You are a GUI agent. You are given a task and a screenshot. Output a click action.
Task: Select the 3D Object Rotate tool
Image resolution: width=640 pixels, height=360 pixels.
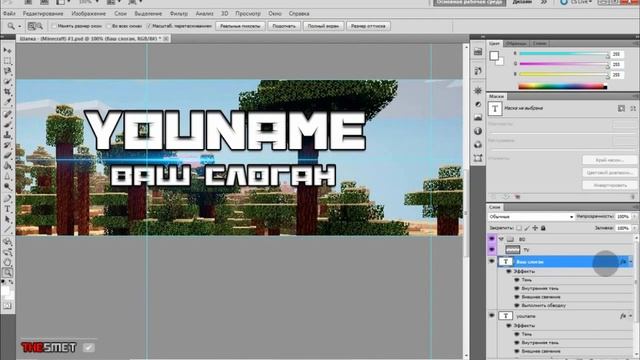click(x=7, y=242)
